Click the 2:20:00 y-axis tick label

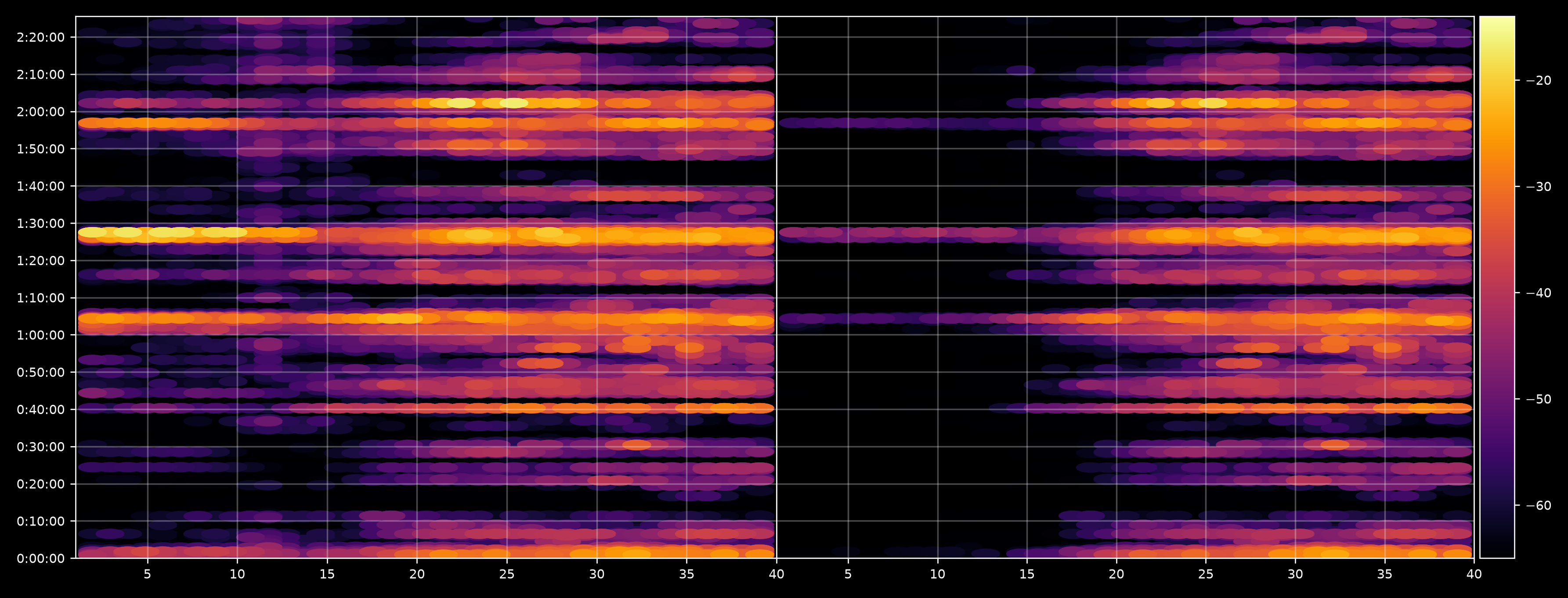click(41, 37)
